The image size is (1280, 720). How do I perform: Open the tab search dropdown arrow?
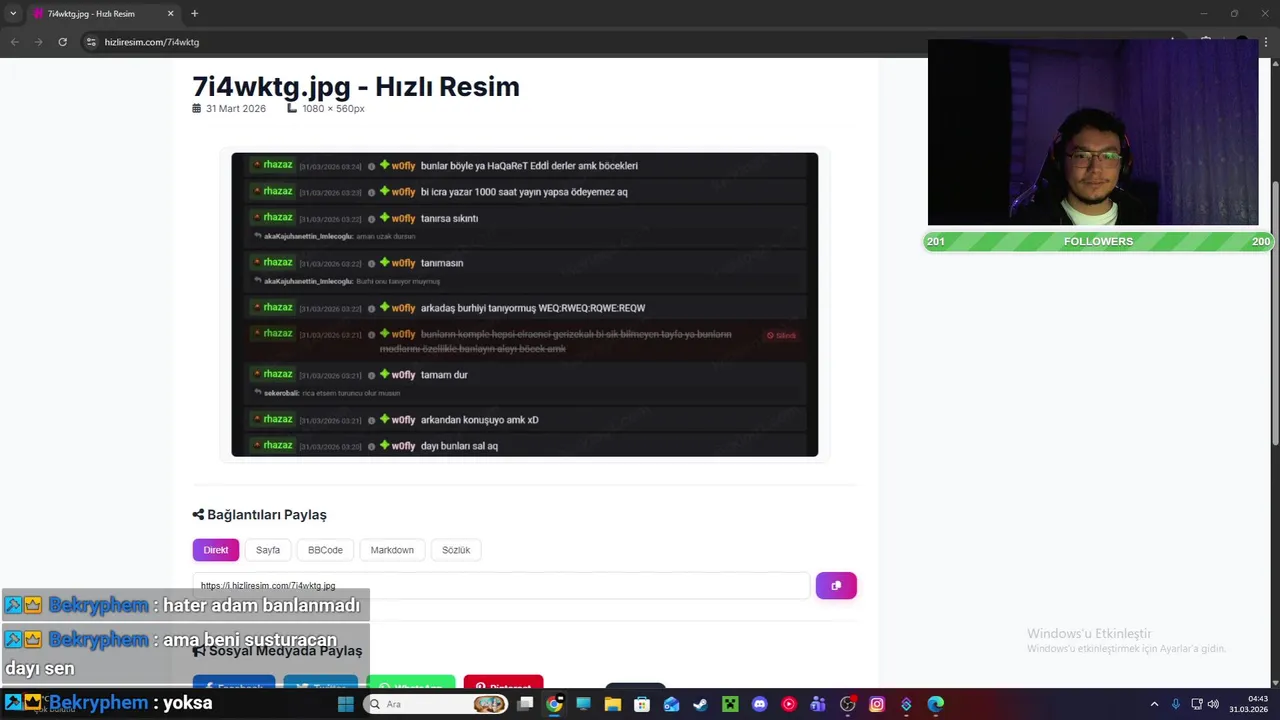coord(13,14)
